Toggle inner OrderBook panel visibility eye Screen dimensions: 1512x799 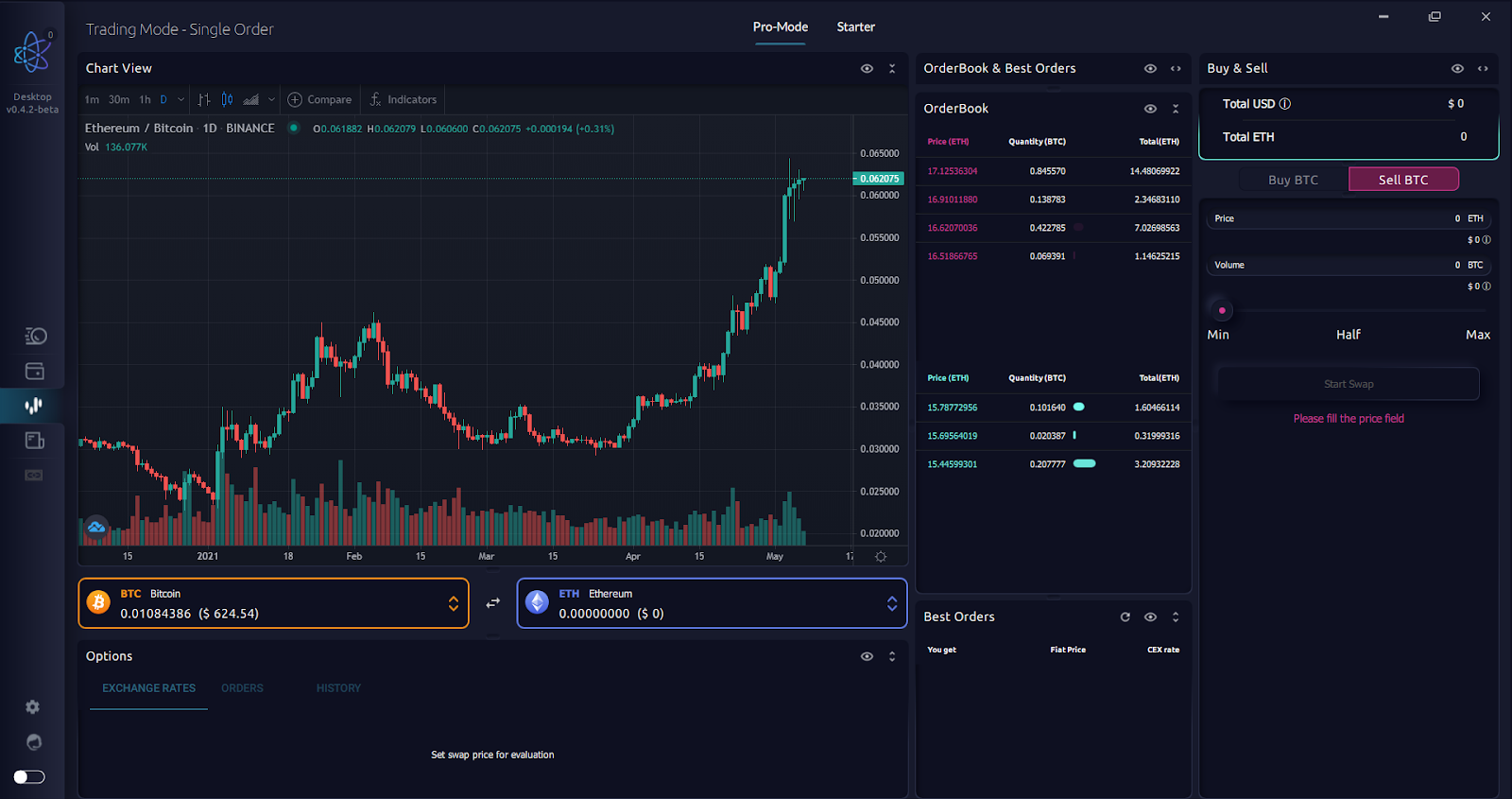(1150, 109)
